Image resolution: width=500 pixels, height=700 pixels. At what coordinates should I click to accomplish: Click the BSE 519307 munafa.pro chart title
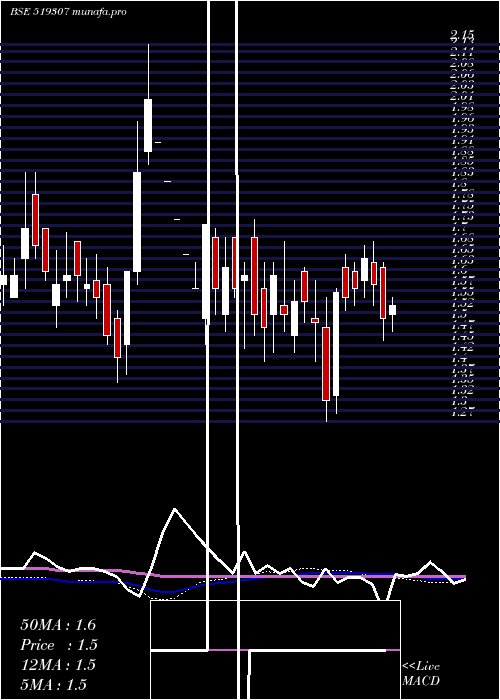click(x=68, y=12)
